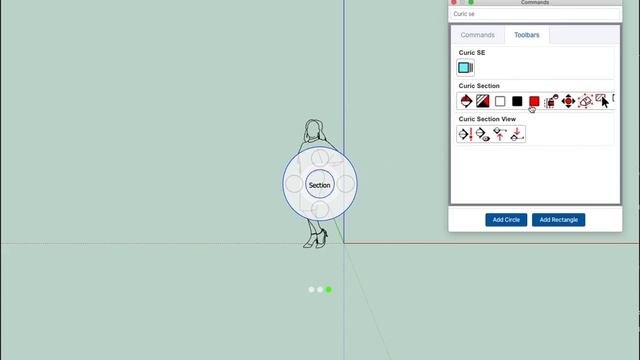Screen dimensions: 640x360
Task: Select the first white page indicator dot
Action: (x=311, y=289)
